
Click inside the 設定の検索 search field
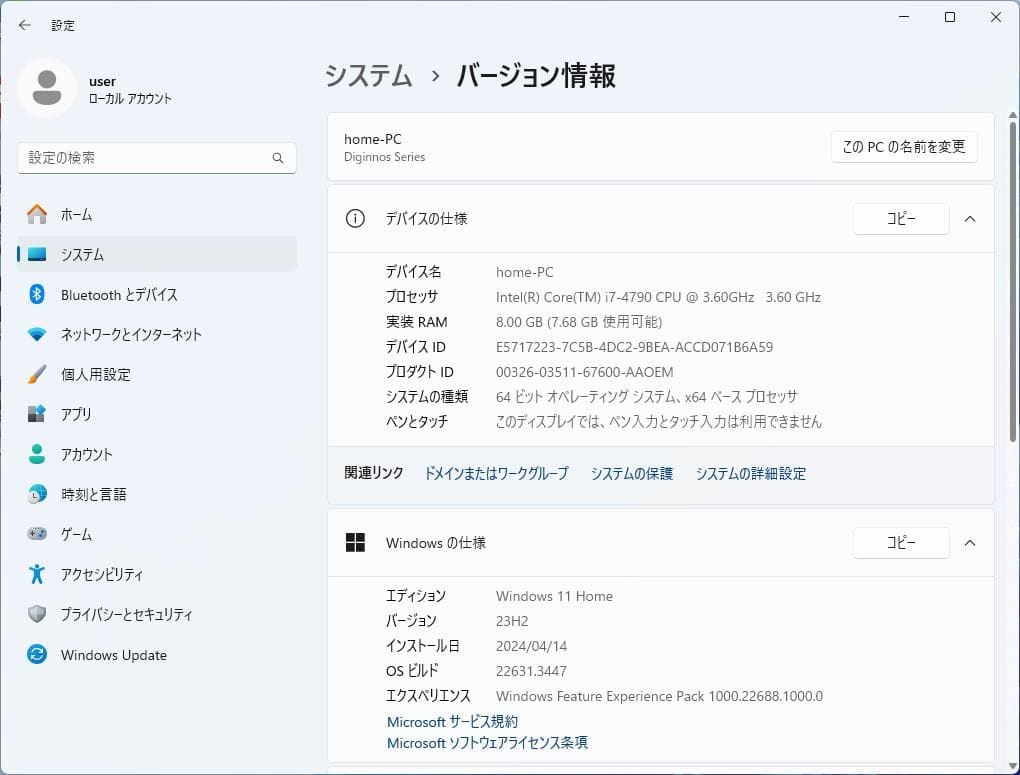[x=156, y=157]
